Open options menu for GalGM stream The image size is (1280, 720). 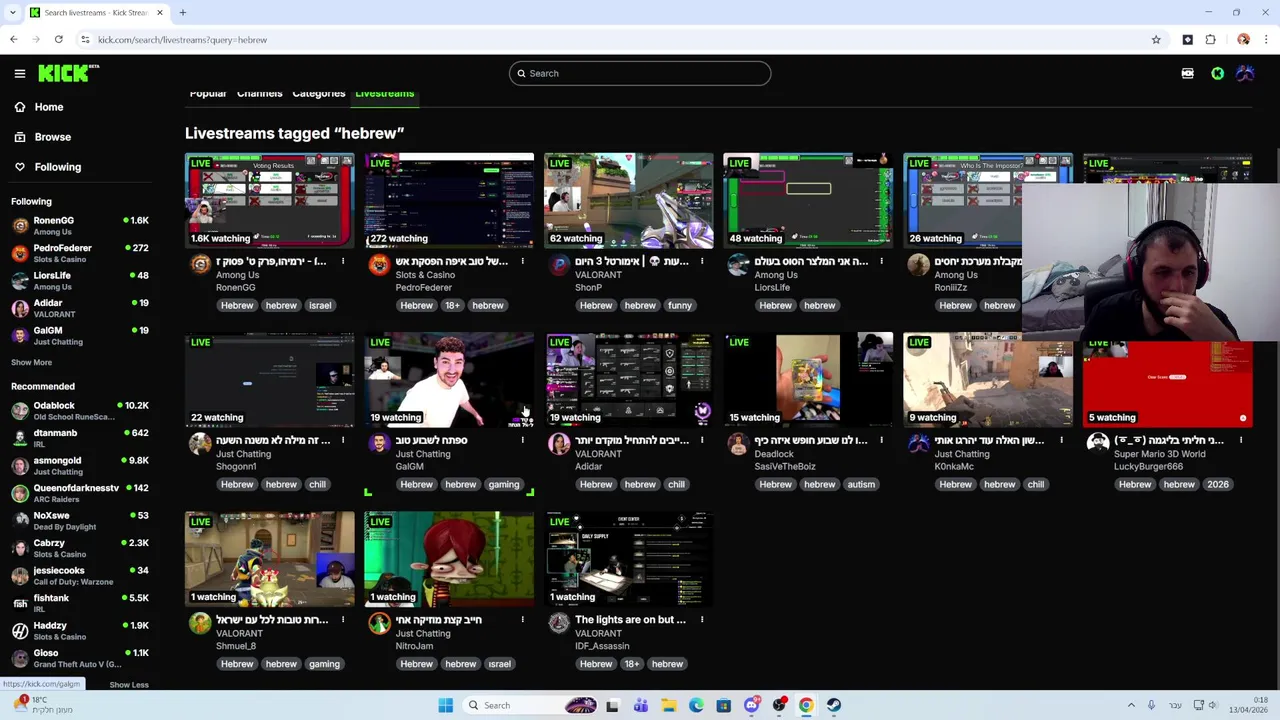click(x=522, y=441)
